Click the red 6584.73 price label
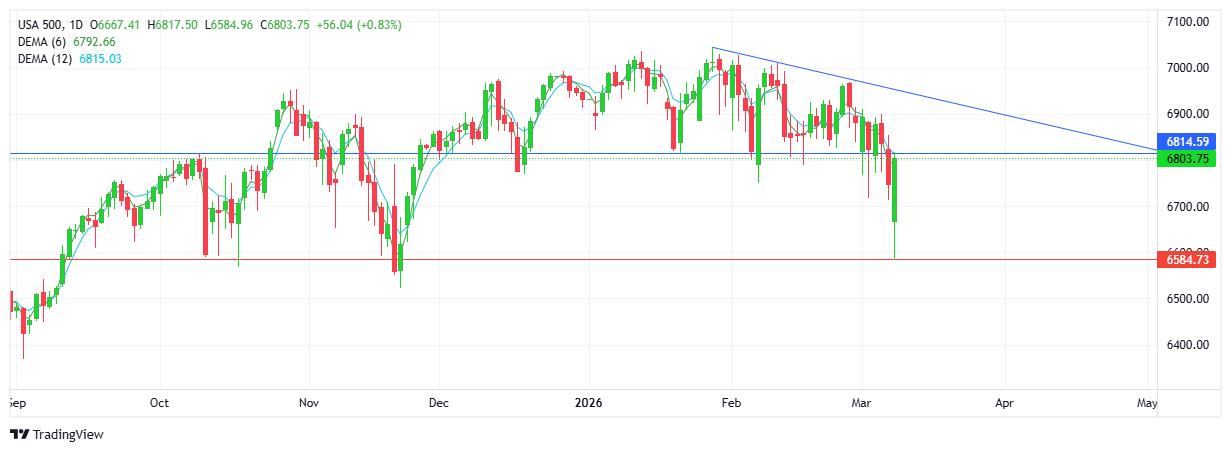 coord(1187,260)
